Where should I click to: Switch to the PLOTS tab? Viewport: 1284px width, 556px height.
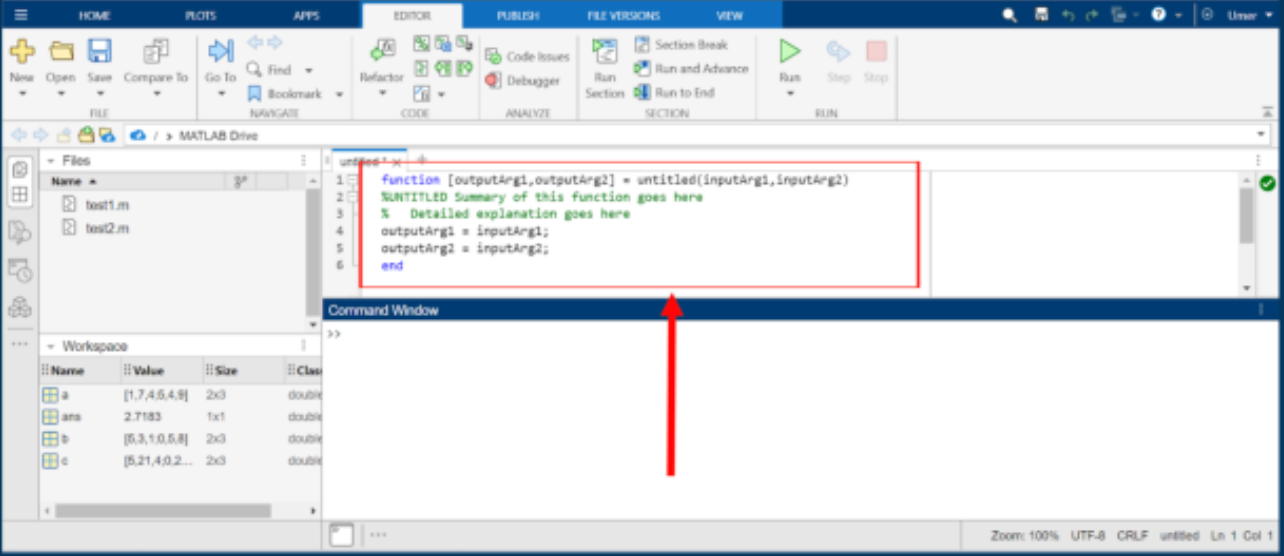point(200,15)
